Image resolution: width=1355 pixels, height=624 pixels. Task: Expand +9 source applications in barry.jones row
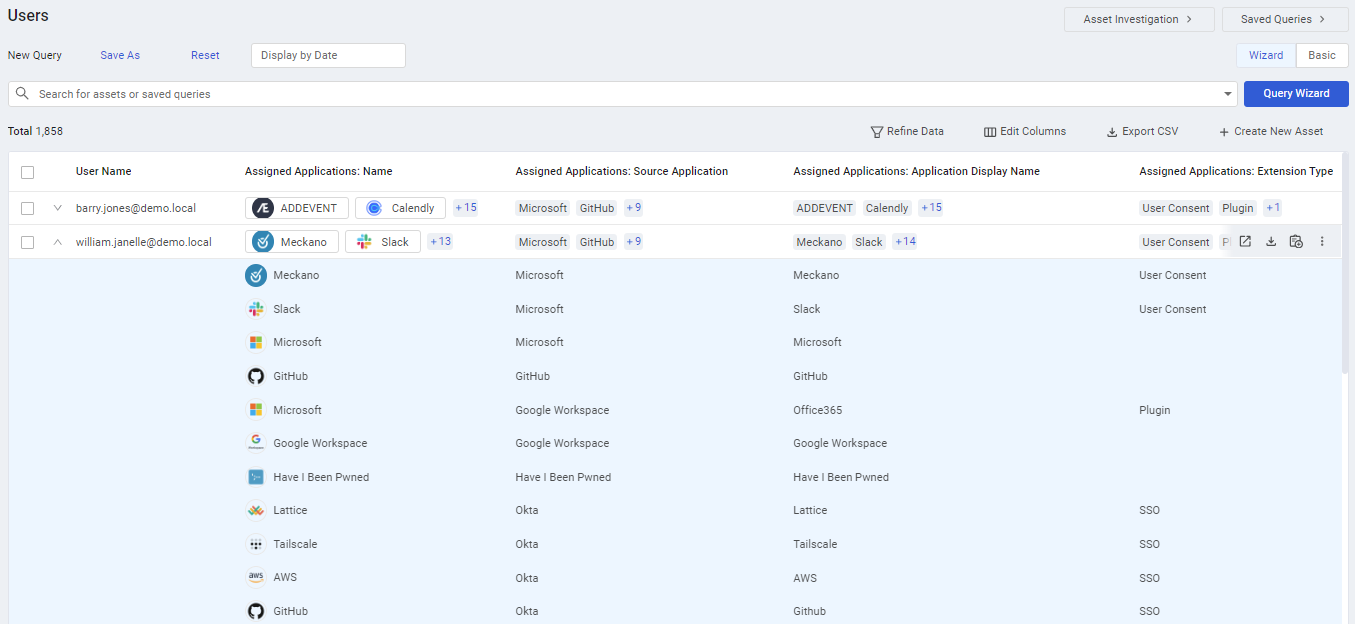tap(634, 208)
